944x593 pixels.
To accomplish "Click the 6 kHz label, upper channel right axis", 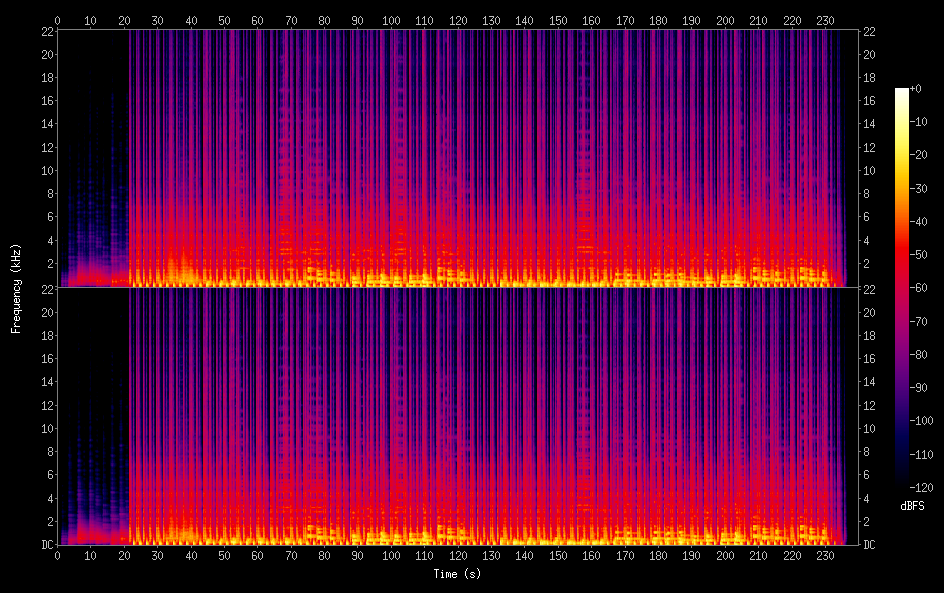I will 868,217.
